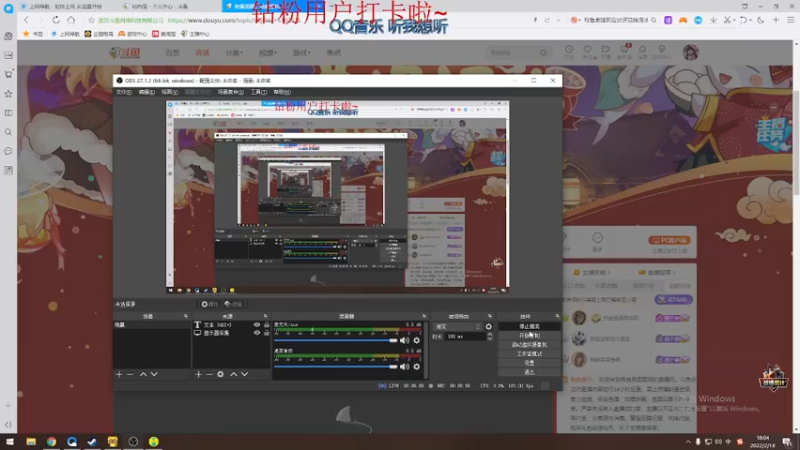Open OBS 工具 menu
The image size is (800, 450).
click(x=259, y=92)
